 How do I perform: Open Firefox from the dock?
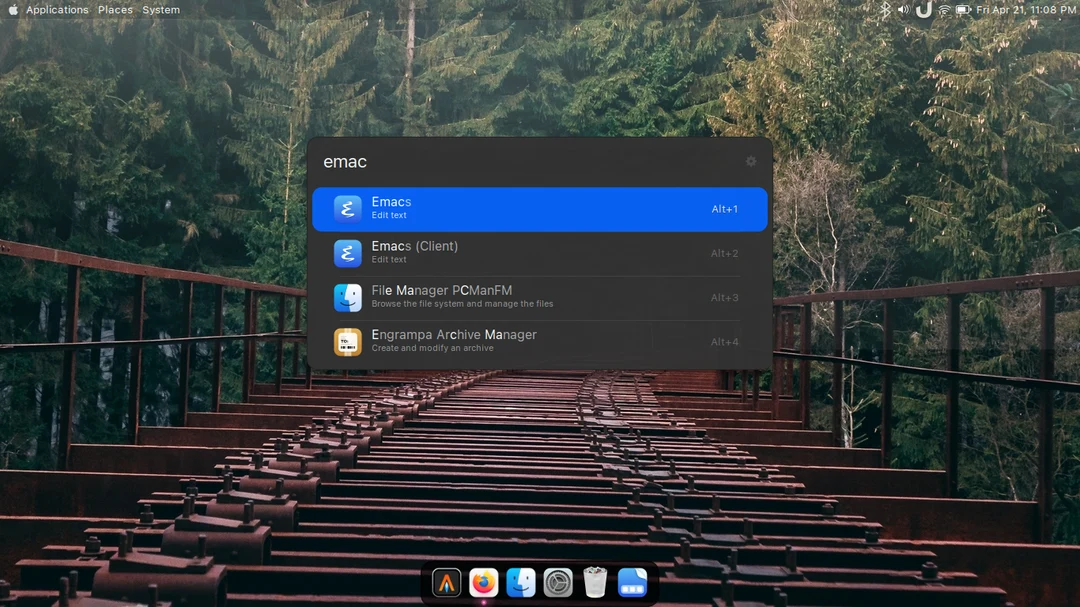click(484, 582)
